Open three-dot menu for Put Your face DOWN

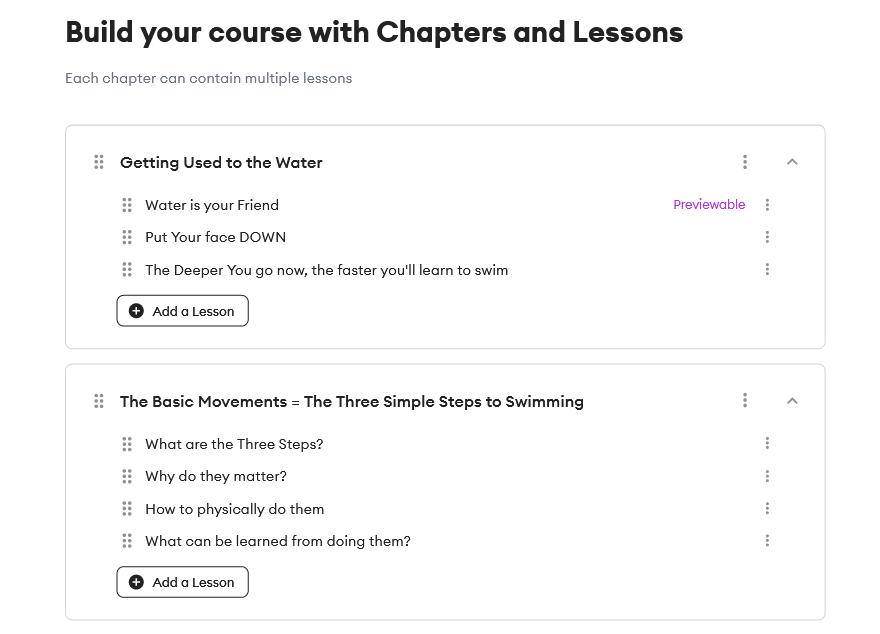pyautogui.click(x=767, y=237)
